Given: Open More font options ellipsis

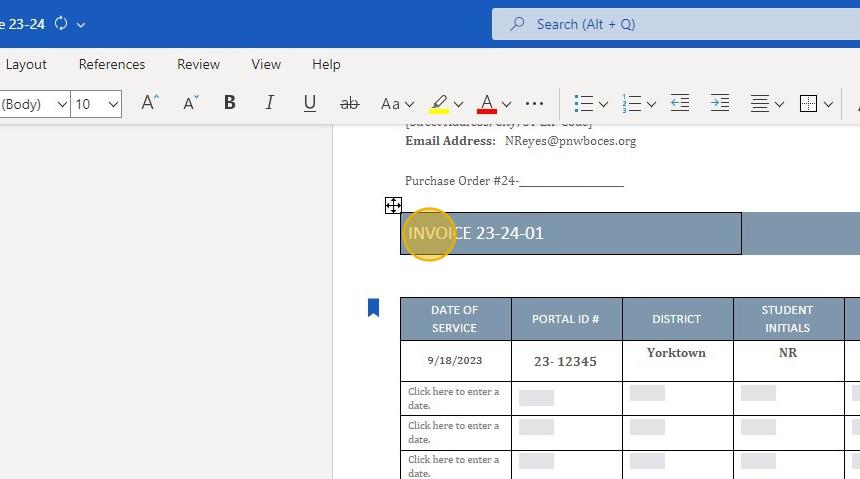Looking at the screenshot, I should click(534, 103).
